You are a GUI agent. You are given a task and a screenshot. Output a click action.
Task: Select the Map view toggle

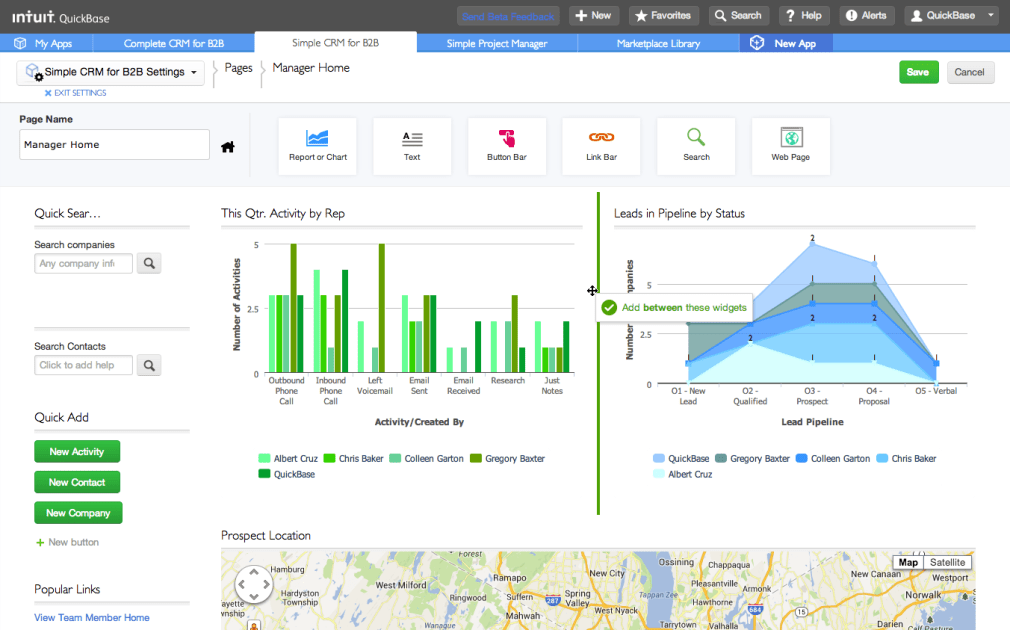[x=907, y=562]
